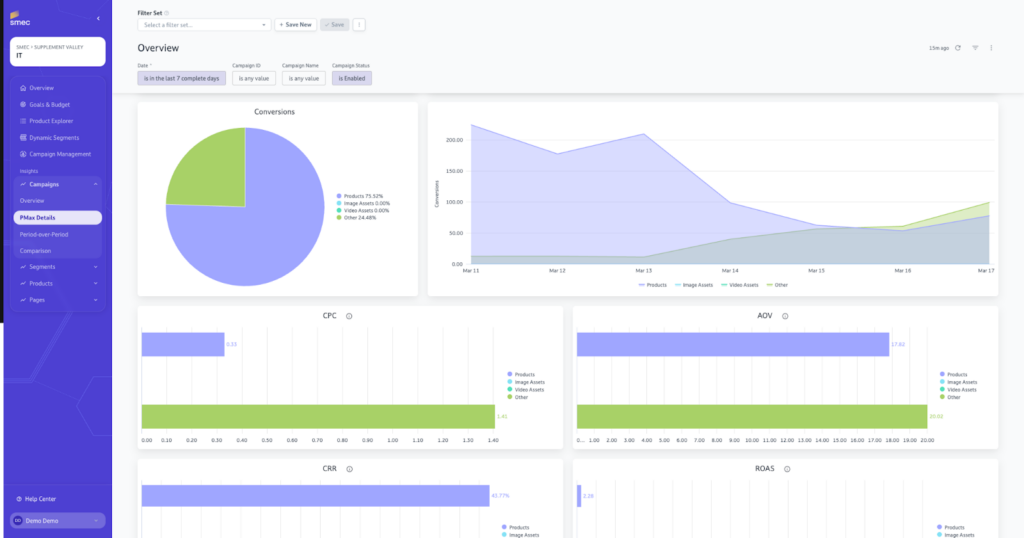
Task: Toggle Products series in the Conversions pie legend
Action: (x=362, y=196)
